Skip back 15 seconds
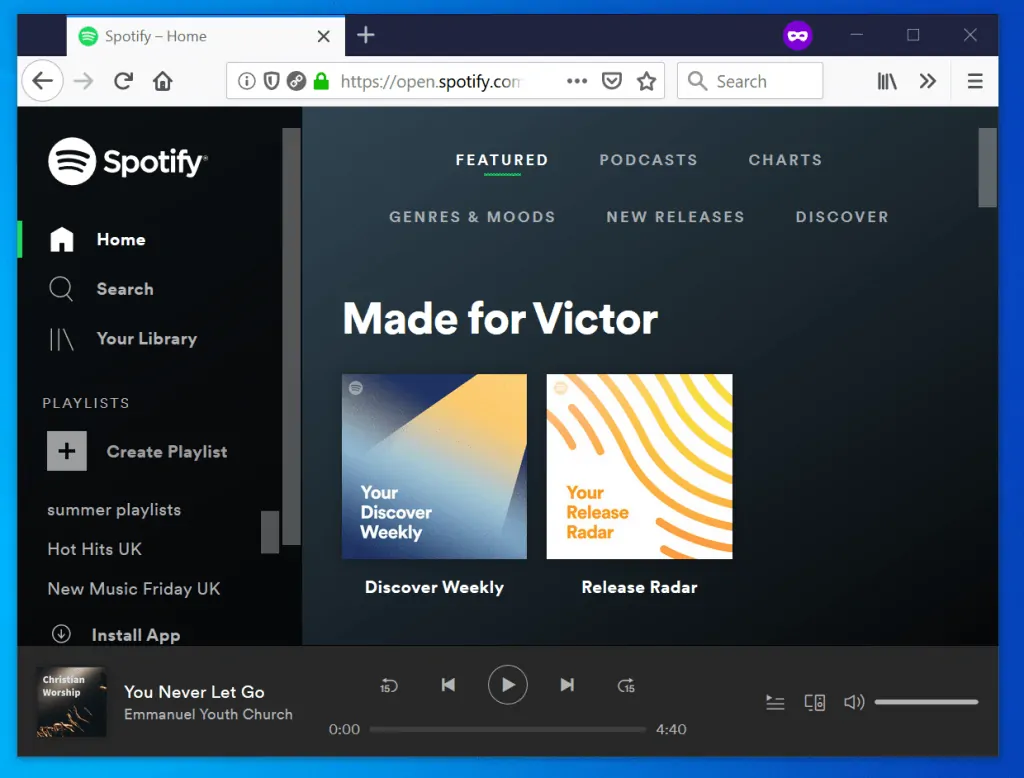The width and height of the screenshot is (1024, 778). (x=388, y=685)
